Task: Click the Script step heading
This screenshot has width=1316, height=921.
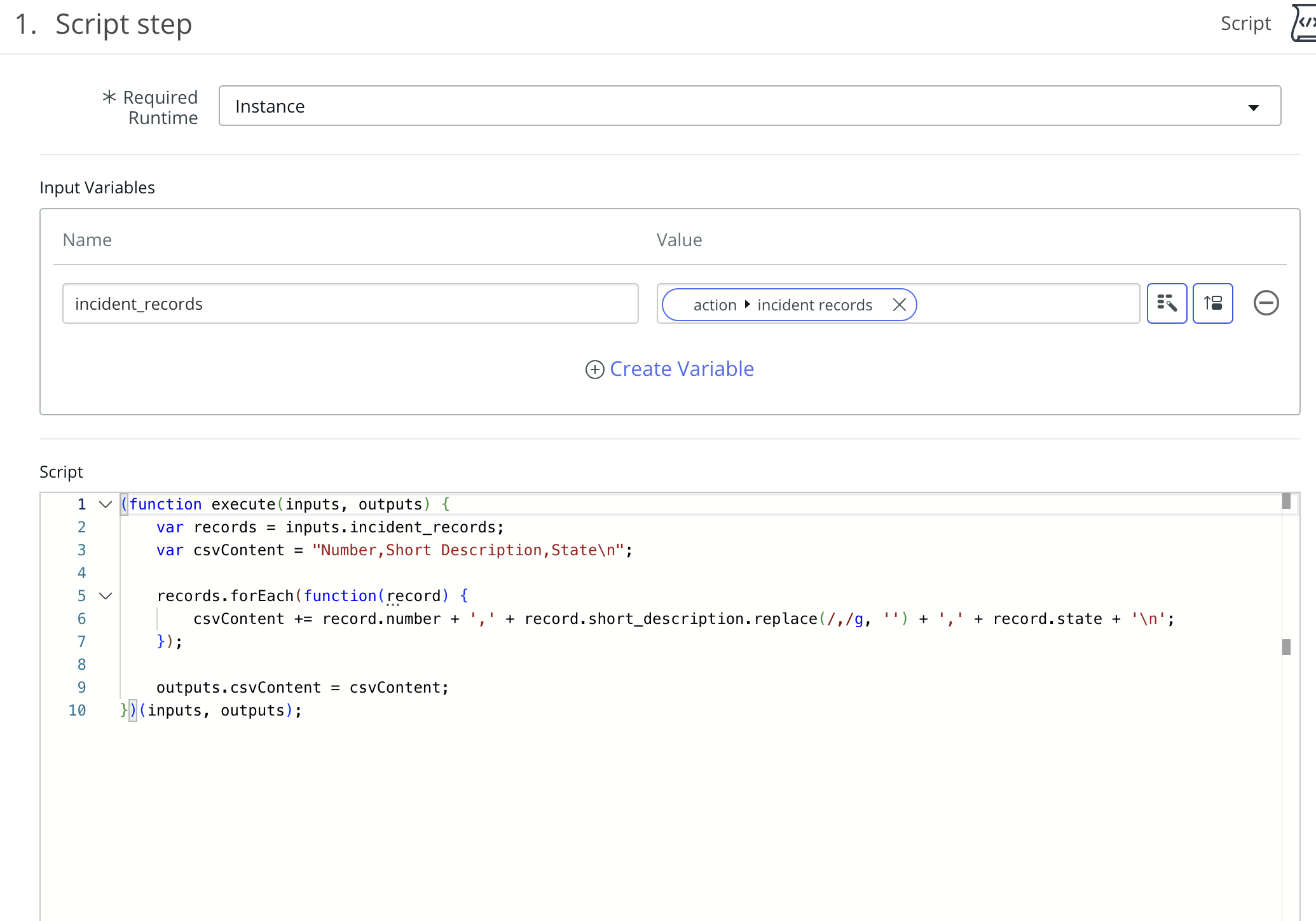Action: click(x=123, y=24)
